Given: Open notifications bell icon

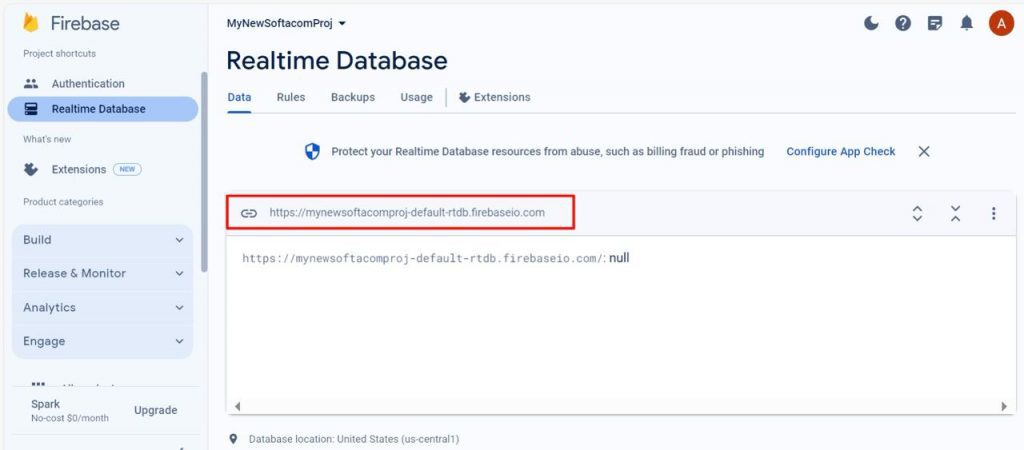Looking at the screenshot, I should pos(967,24).
